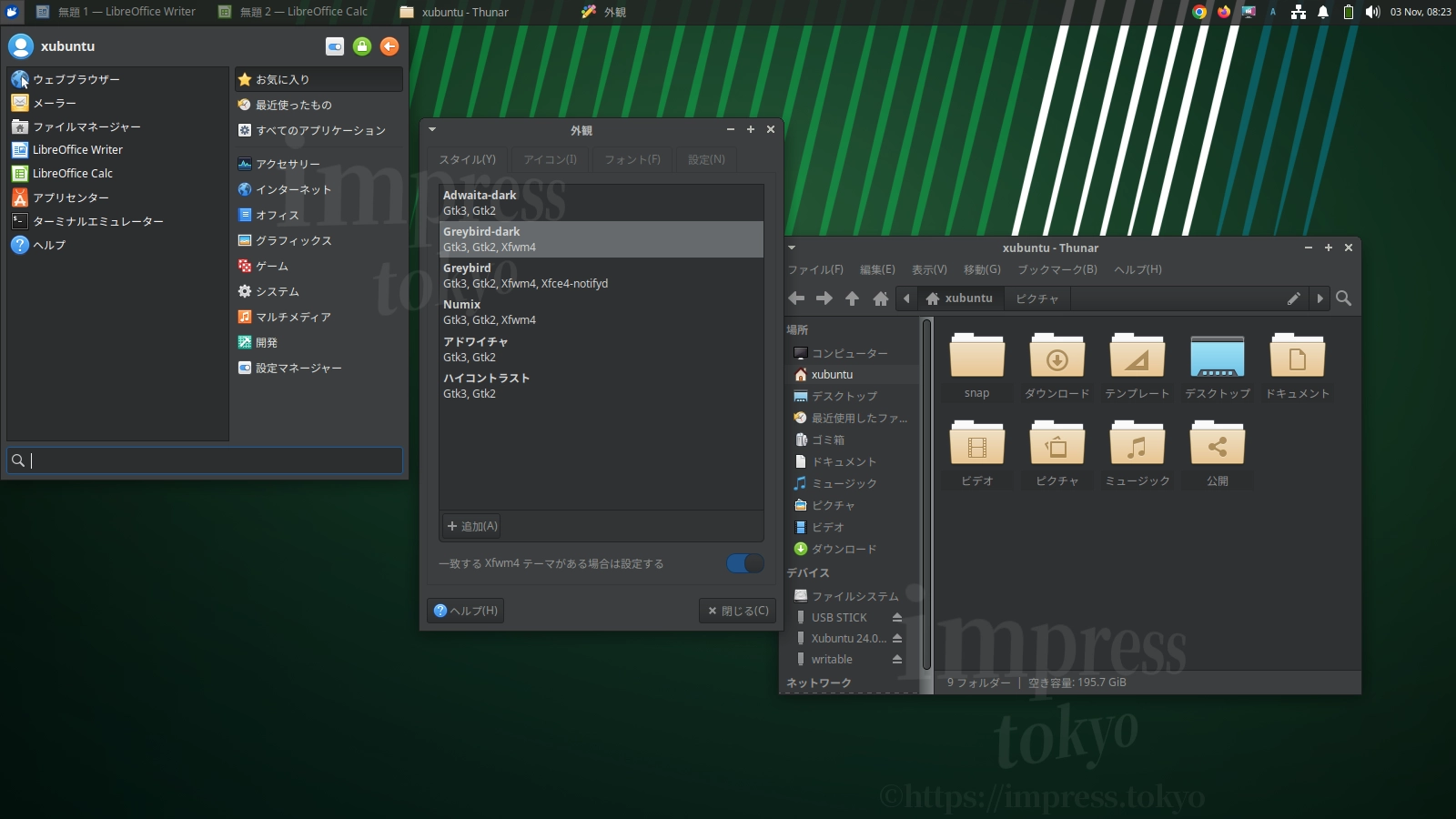Open Thunar 編集(E) menu
The image size is (1456, 819).
(877, 269)
